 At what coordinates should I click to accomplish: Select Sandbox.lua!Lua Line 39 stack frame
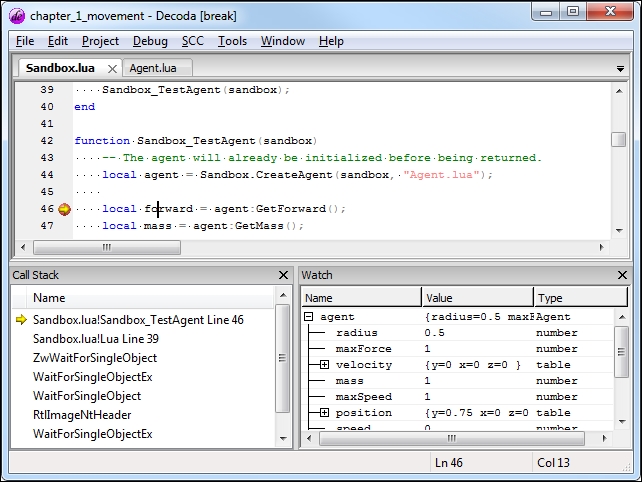[95, 339]
